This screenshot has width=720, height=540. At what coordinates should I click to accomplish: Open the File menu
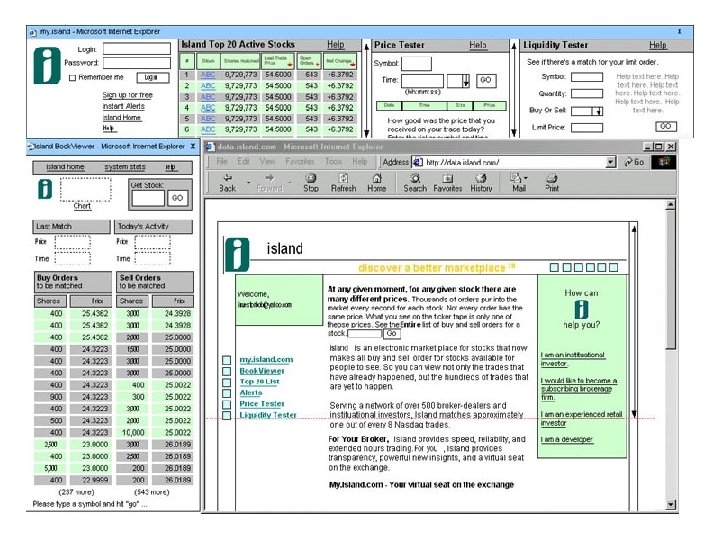pyautogui.click(x=222, y=162)
